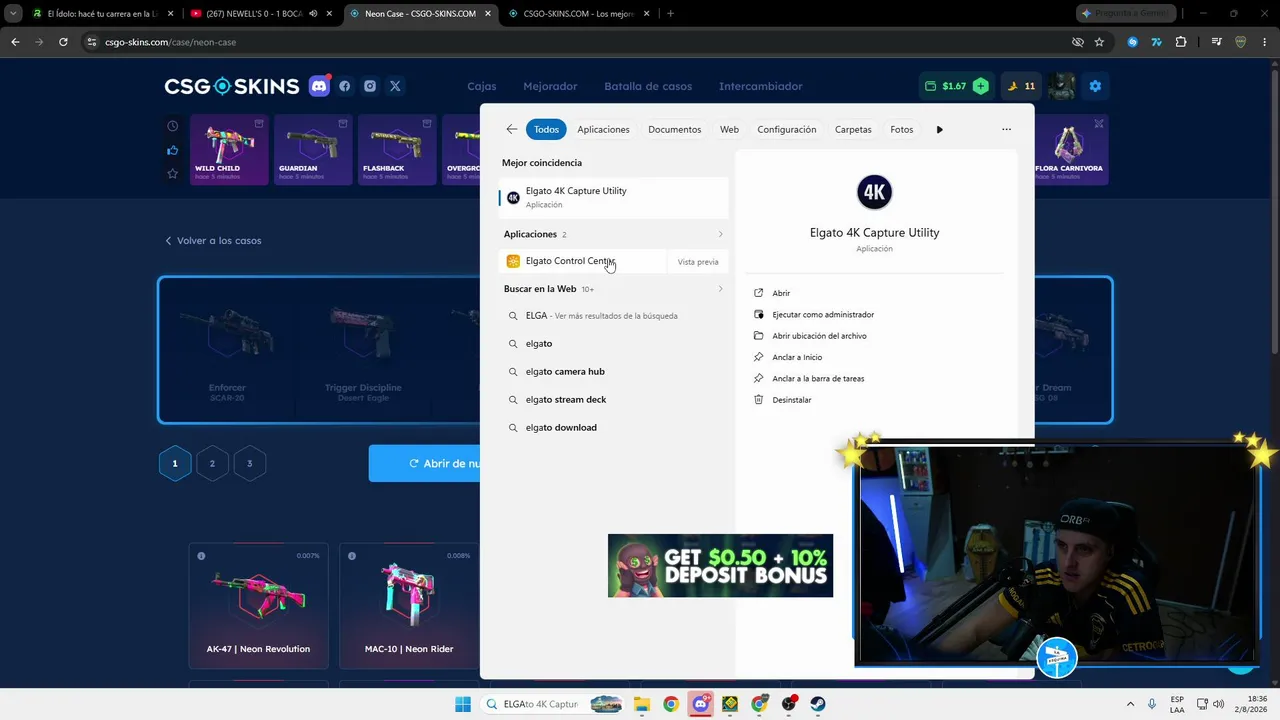Select the Elgato 4K Capture Utility best match
The image size is (1280, 720).
[613, 197]
